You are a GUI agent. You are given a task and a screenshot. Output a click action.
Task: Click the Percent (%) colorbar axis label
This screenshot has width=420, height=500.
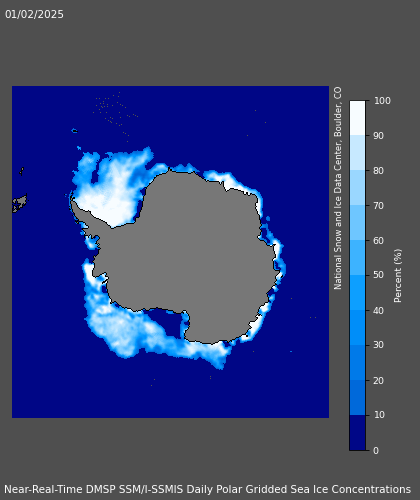pos(398,276)
